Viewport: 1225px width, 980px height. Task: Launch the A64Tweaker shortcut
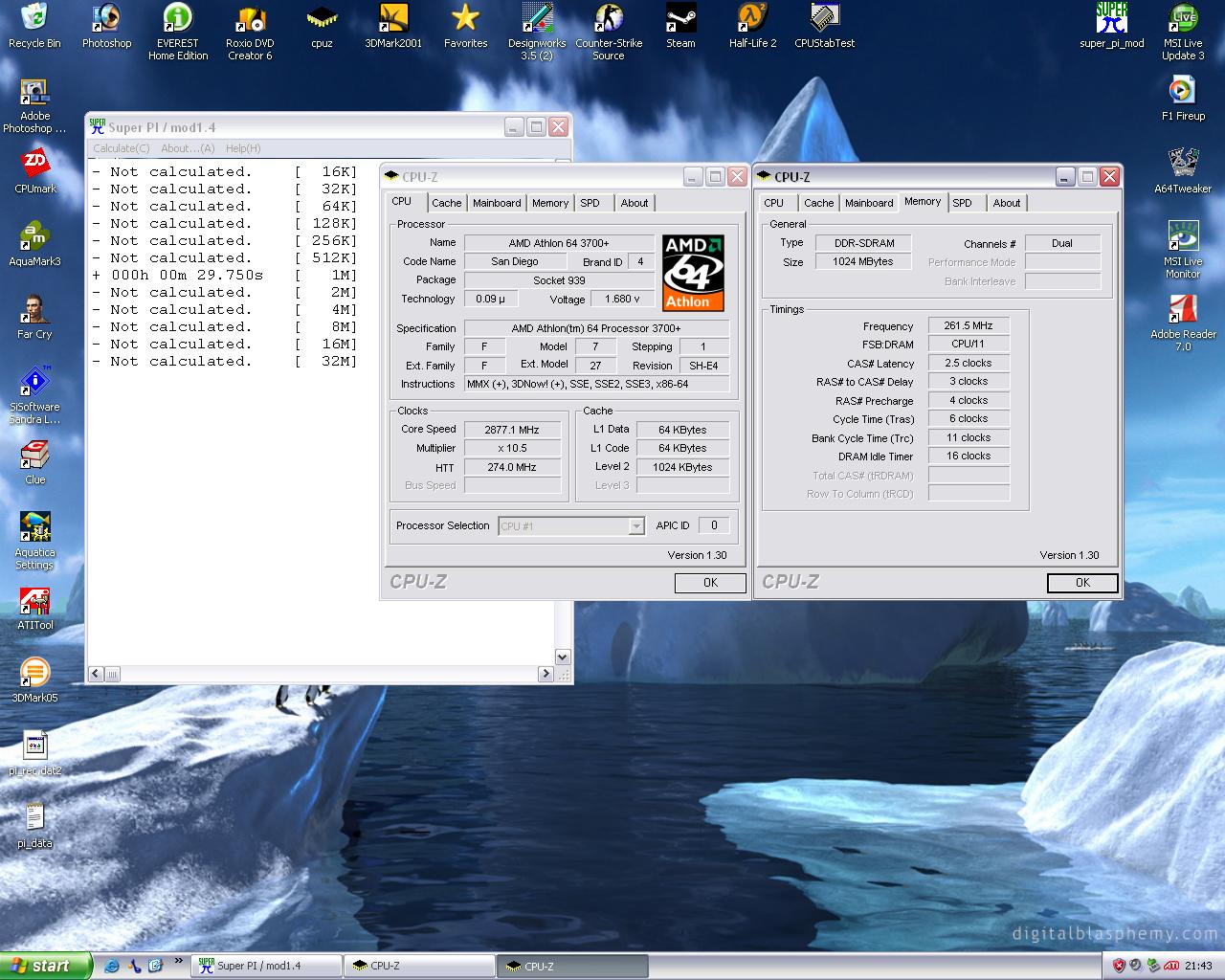point(1183,171)
